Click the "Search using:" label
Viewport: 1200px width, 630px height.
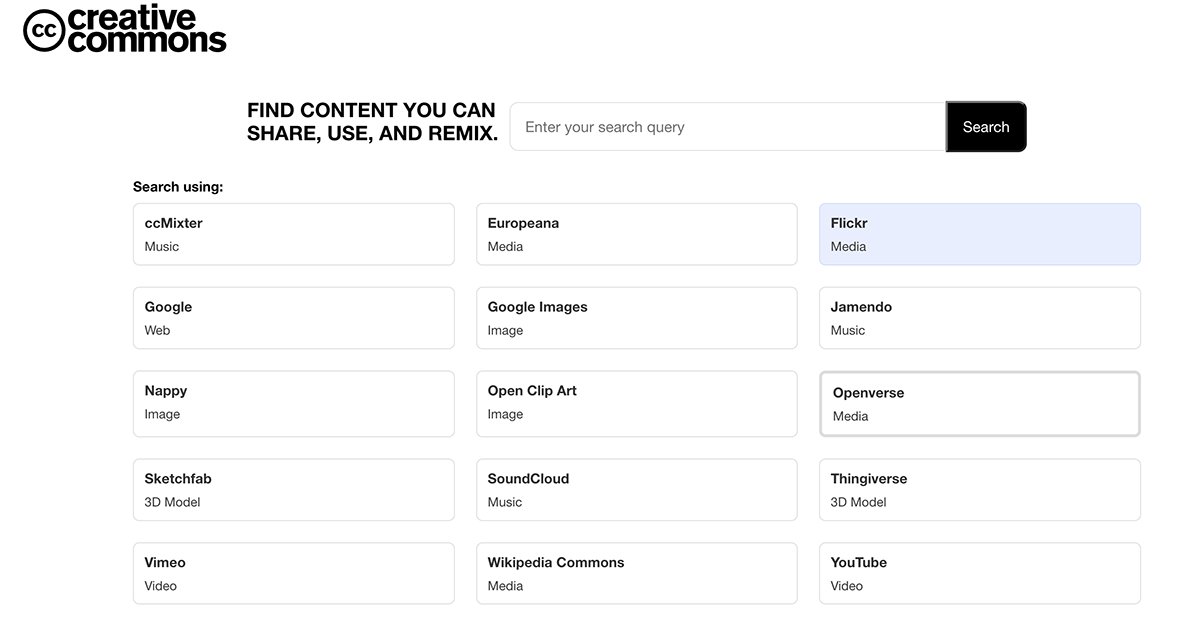point(178,187)
